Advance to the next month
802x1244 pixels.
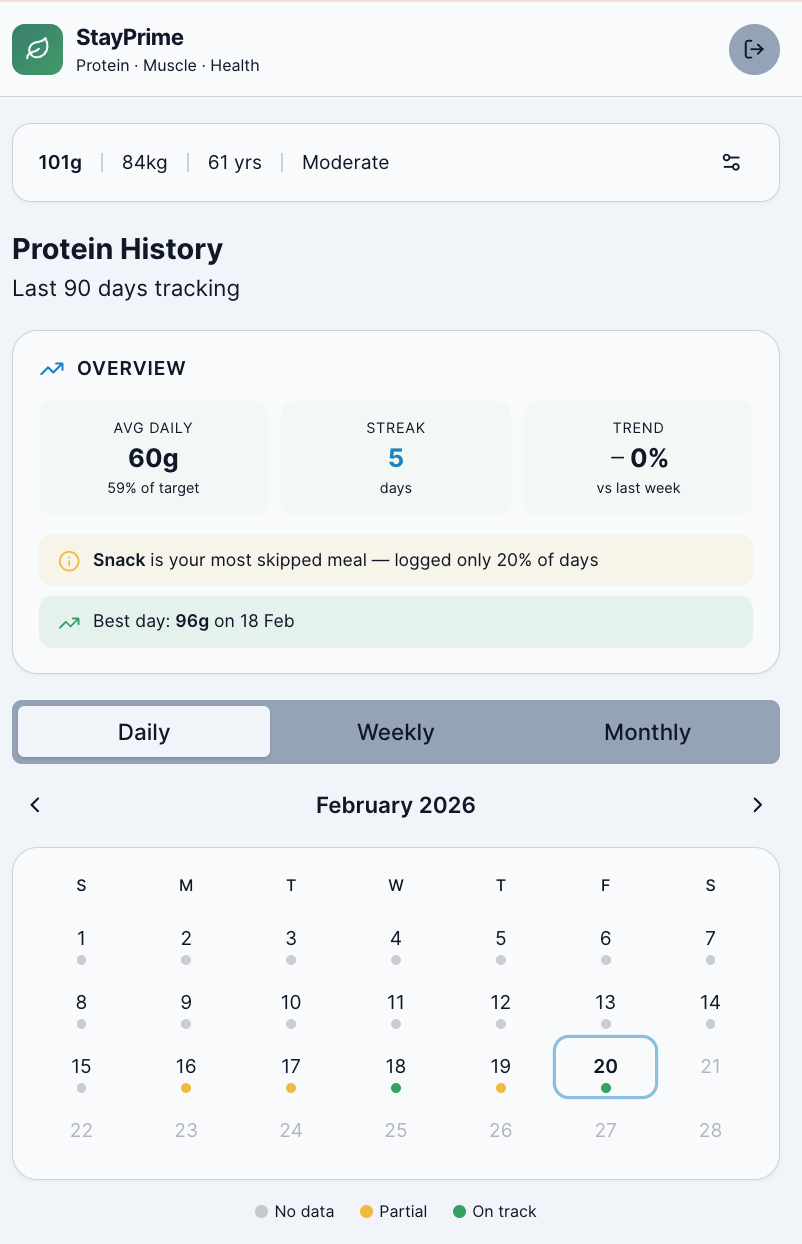point(758,804)
